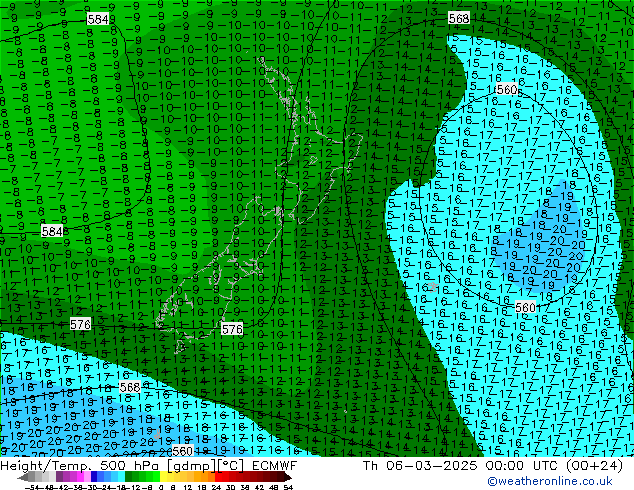Click the 54 value under the legend

click(x=287, y=488)
